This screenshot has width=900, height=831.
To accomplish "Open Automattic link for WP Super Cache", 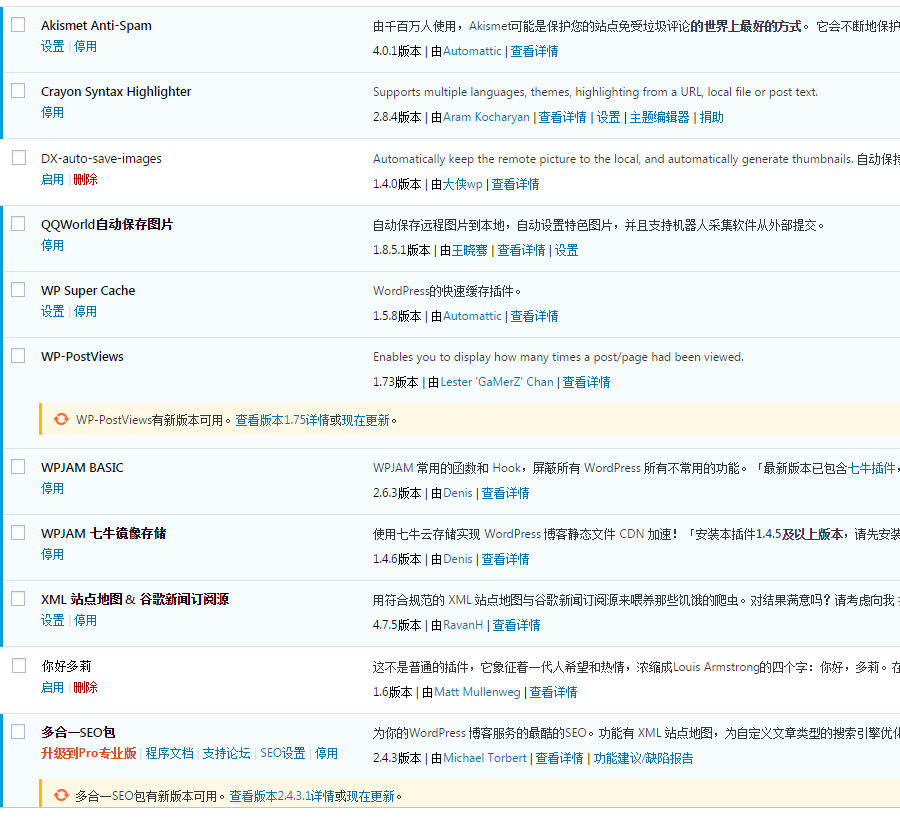I will pyautogui.click(x=472, y=316).
